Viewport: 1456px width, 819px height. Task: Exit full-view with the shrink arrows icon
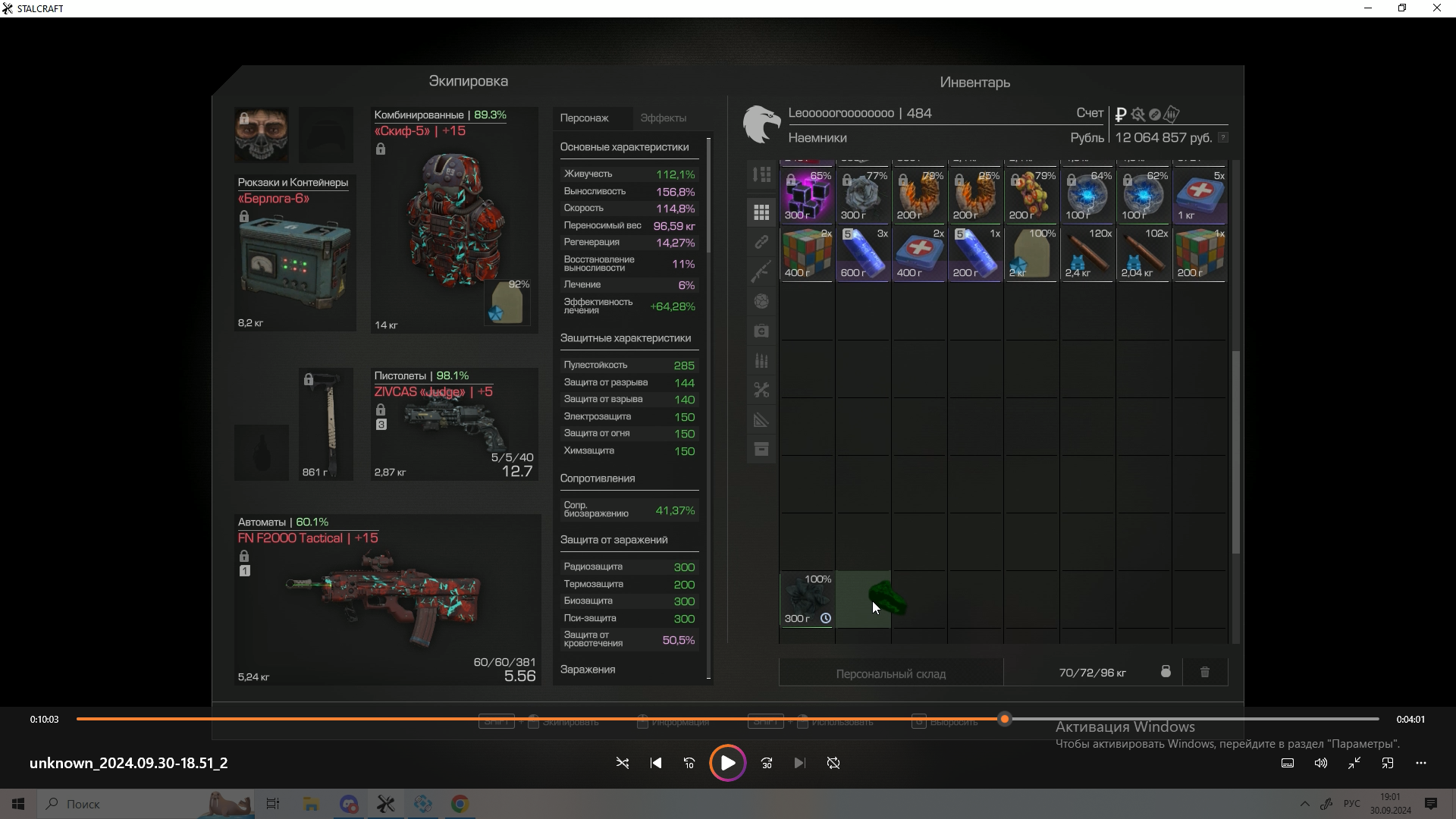[x=1354, y=763]
